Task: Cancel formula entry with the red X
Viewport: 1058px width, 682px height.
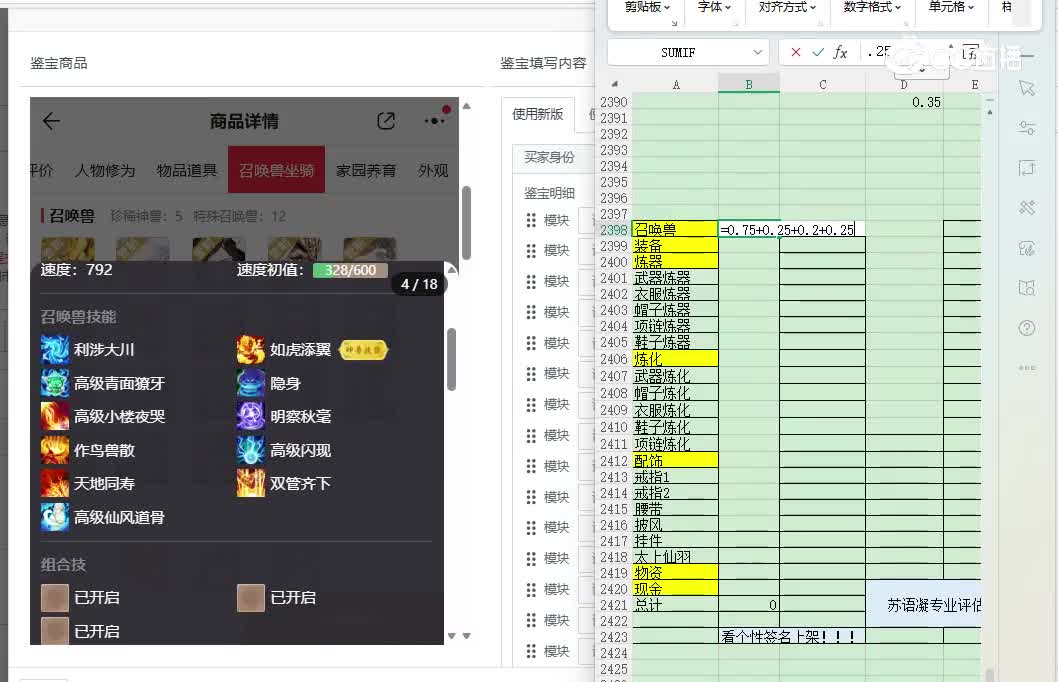Action: coord(796,52)
